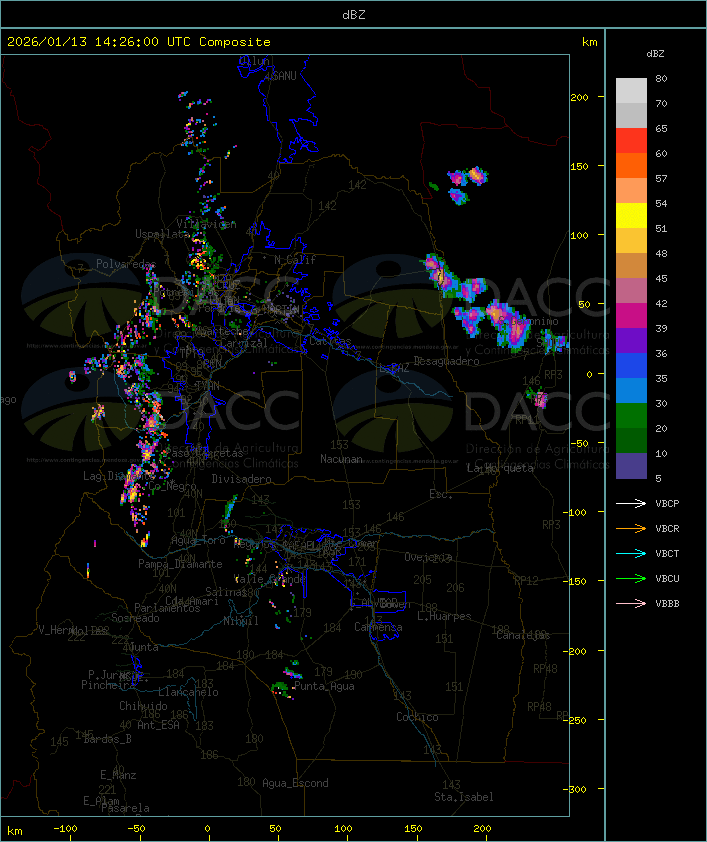Click the Desaguadero map label
The width and height of the screenshot is (707, 842).
[x=447, y=361]
